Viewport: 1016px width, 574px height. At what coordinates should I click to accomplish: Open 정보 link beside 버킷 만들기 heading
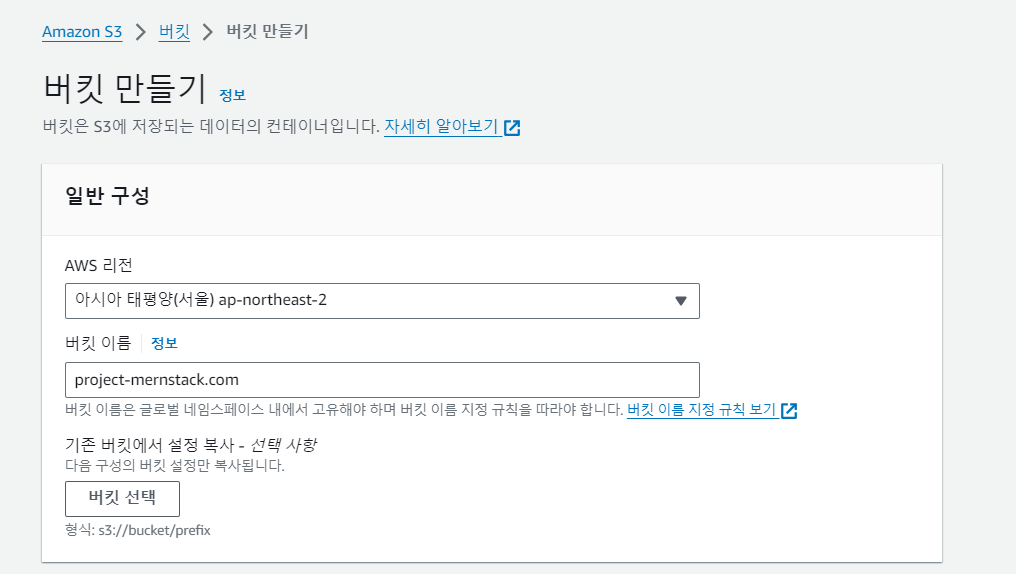pyautogui.click(x=232, y=95)
